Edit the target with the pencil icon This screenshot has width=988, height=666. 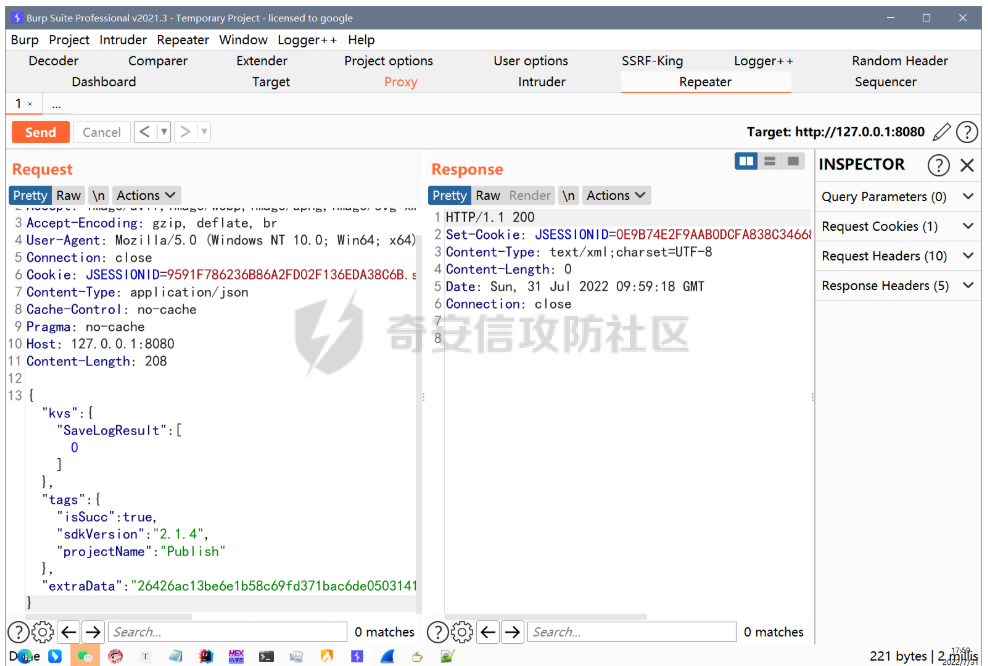[x=941, y=132]
